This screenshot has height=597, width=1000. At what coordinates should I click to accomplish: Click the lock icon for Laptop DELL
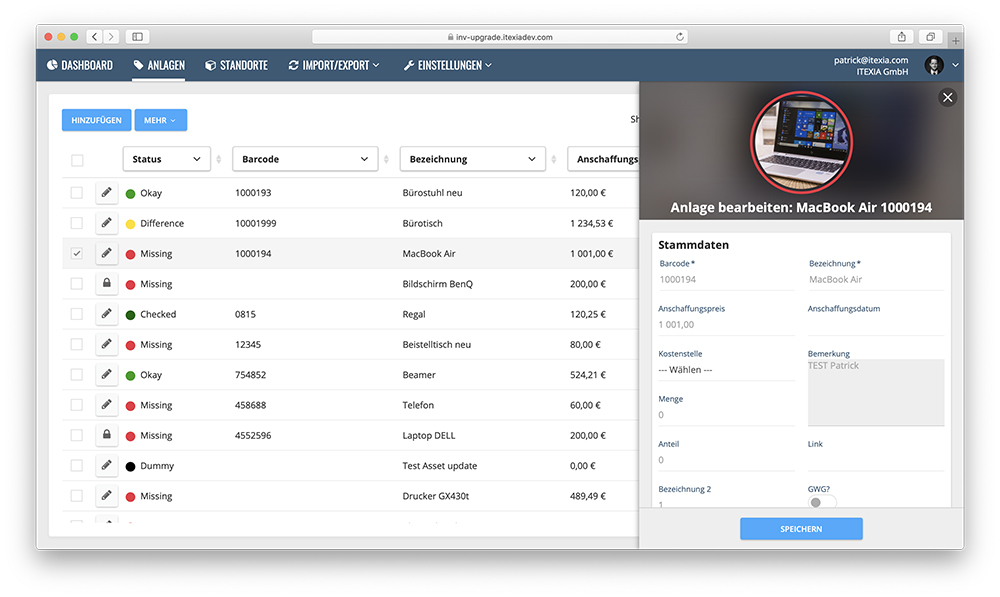click(x=107, y=435)
